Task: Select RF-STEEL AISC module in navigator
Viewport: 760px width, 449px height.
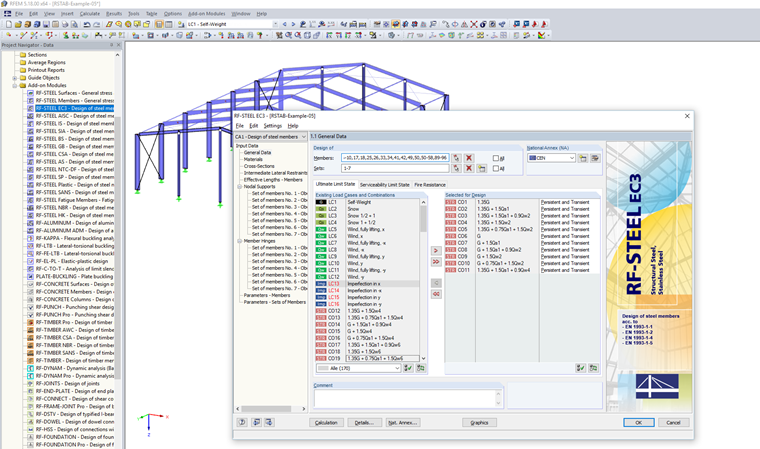Action: (x=75, y=116)
